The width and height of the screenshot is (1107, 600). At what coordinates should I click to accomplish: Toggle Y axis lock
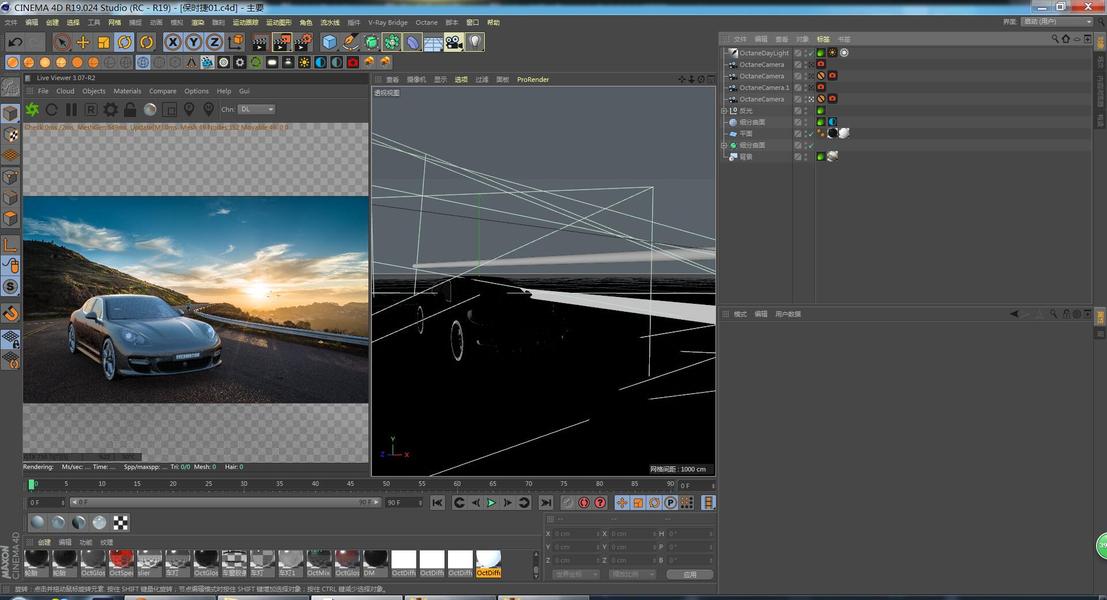(x=193, y=42)
